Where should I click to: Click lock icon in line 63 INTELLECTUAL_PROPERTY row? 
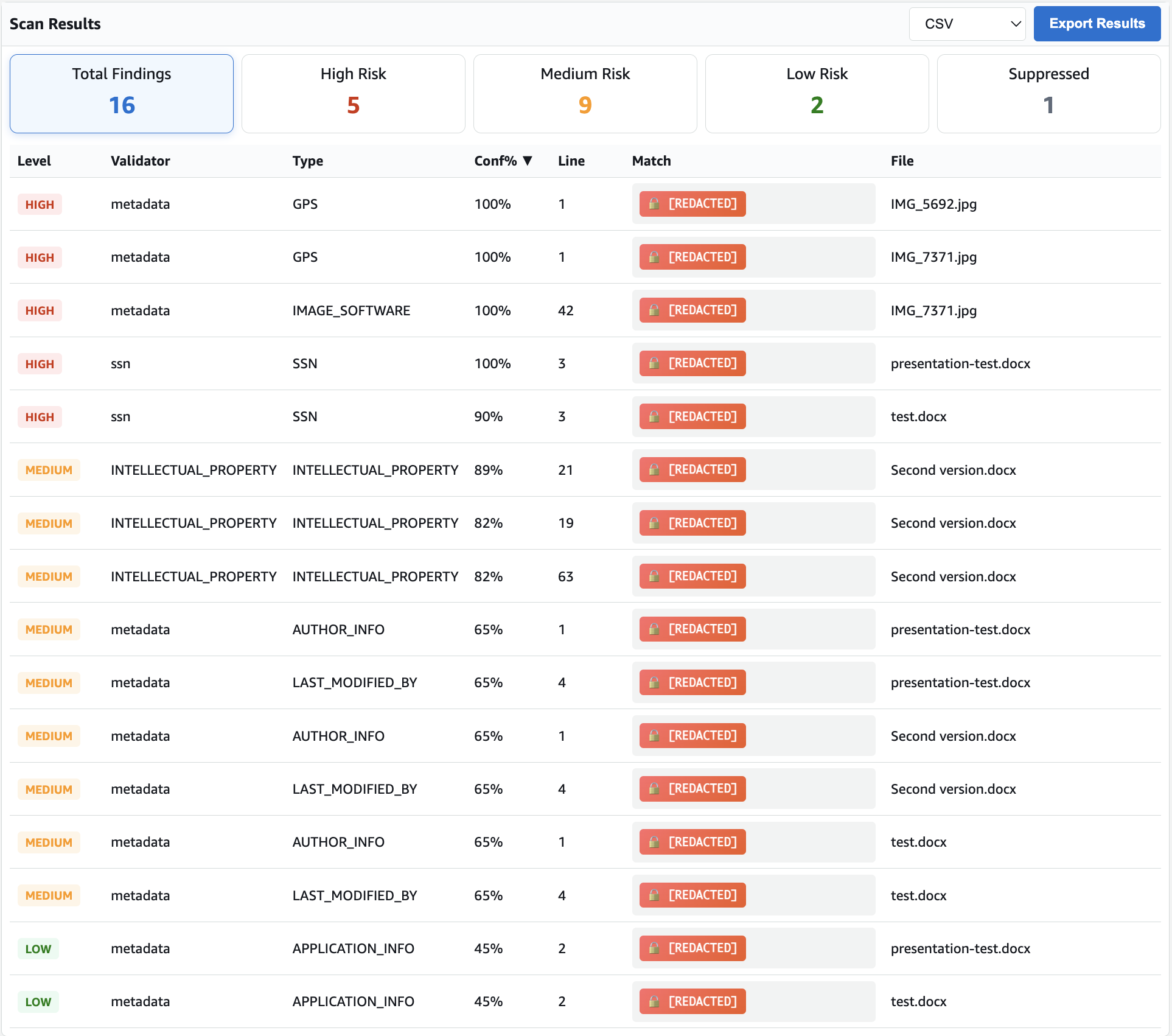[654, 576]
